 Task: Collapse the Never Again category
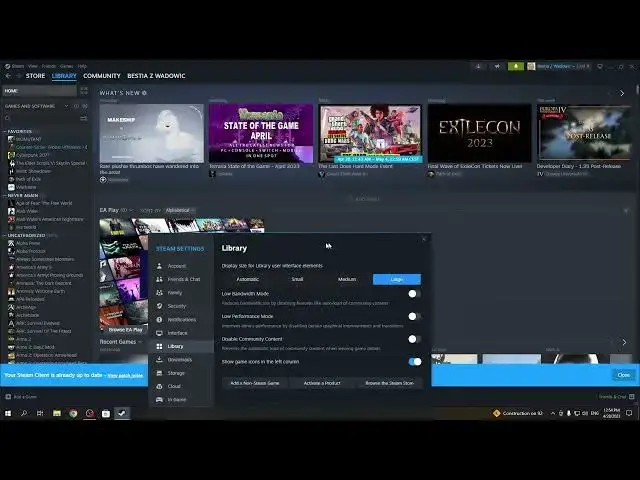click(4, 196)
